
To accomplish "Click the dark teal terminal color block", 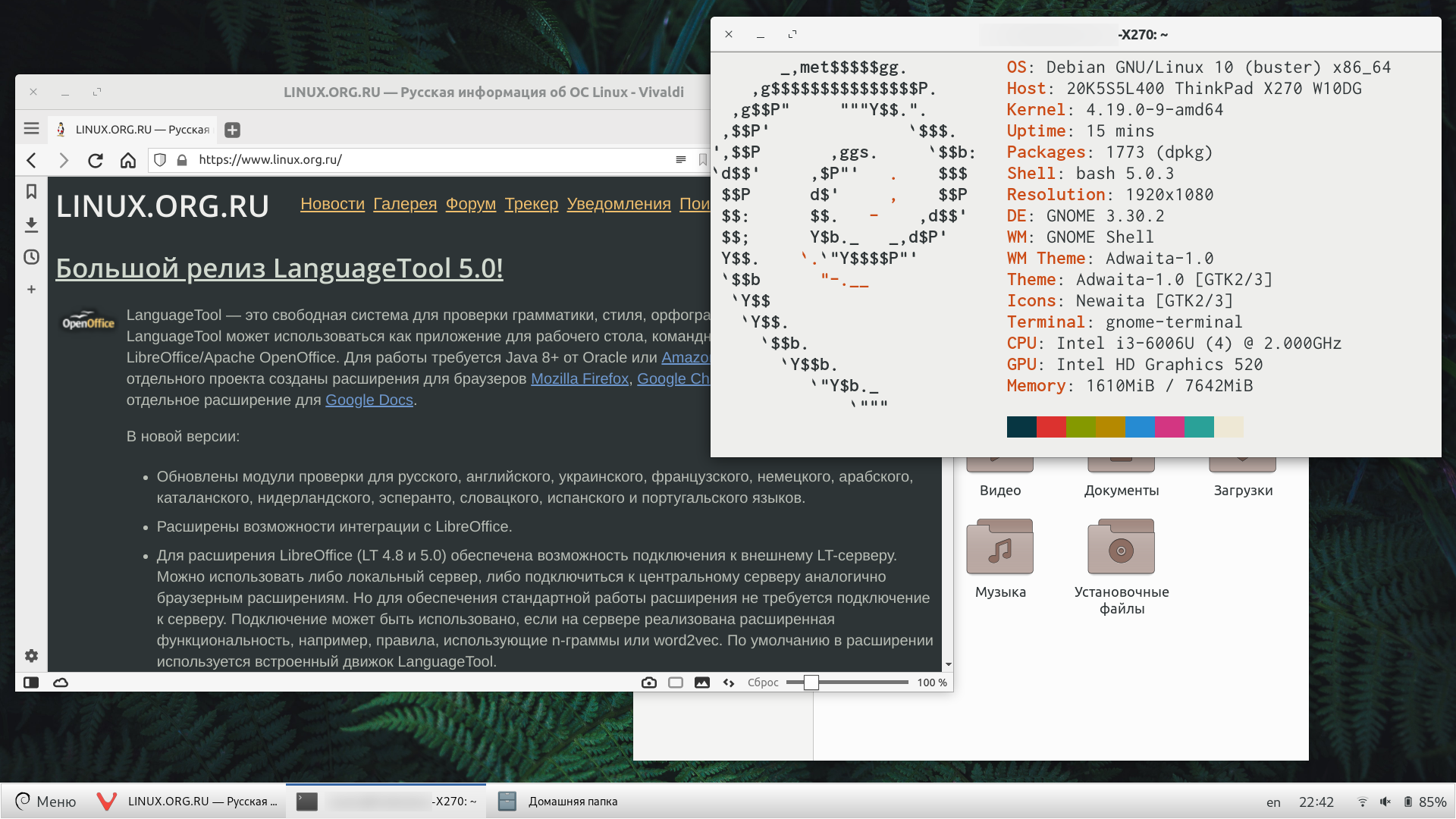I will coord(1021,427).
